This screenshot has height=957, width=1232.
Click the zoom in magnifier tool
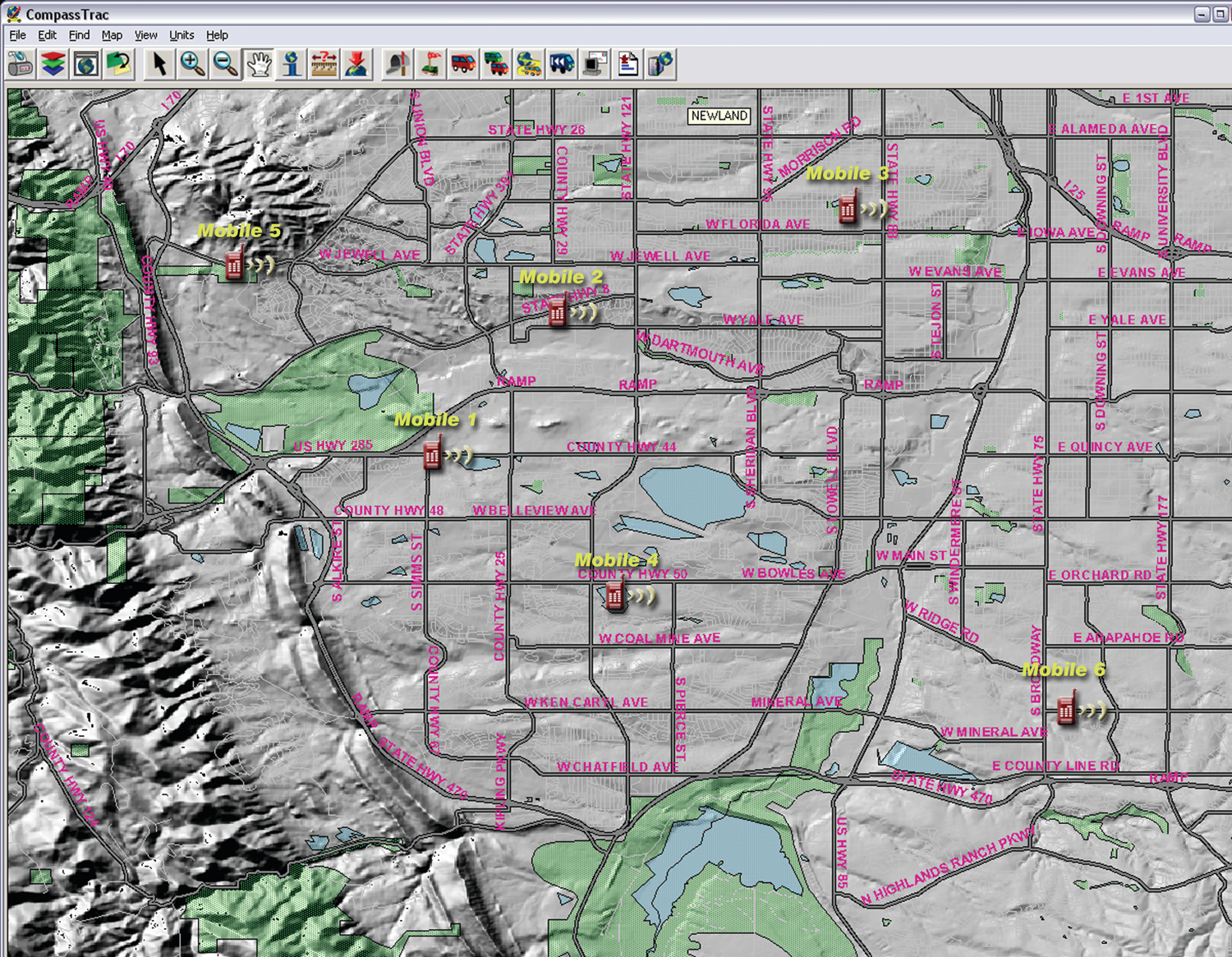(192, 64)
